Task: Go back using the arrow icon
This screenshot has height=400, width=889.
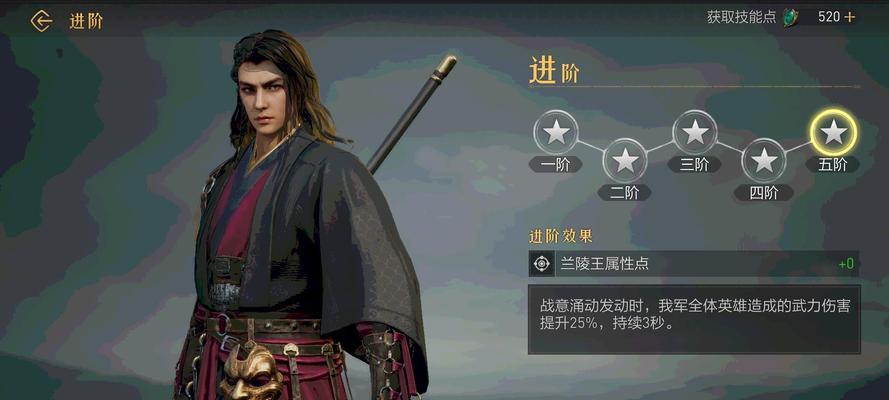Action: pos(41,21)
